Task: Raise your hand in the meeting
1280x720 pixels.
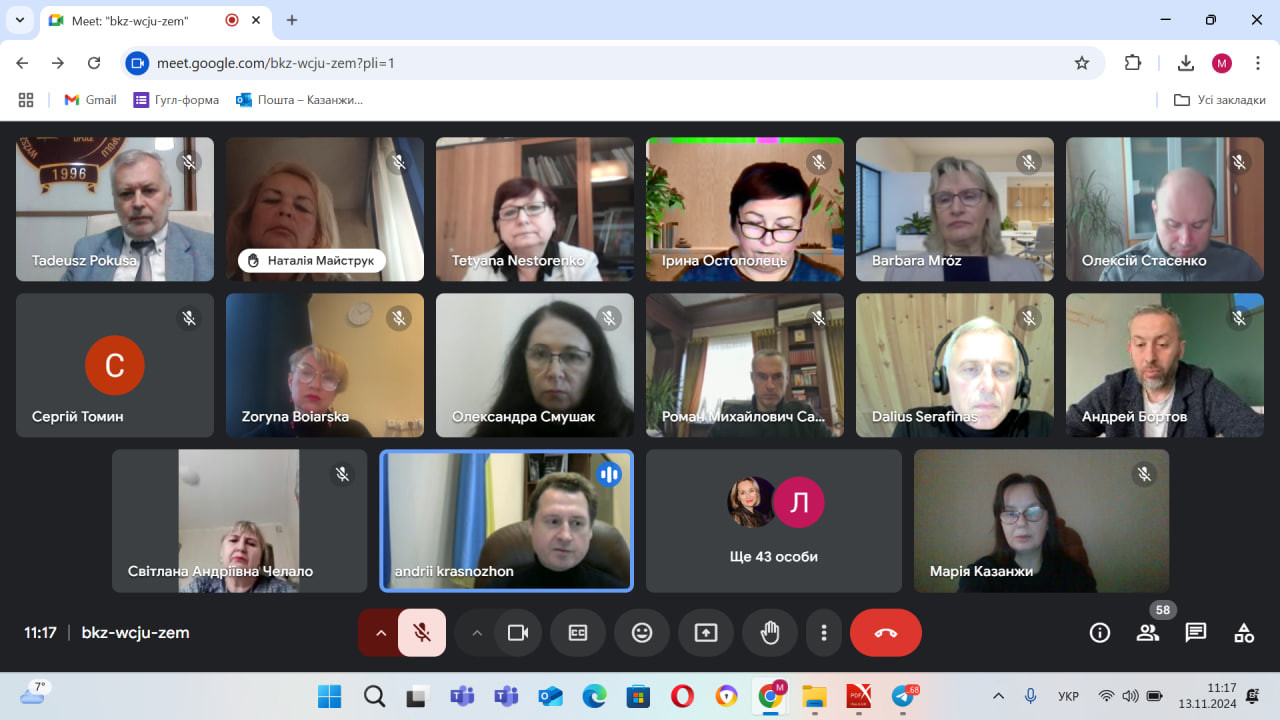Action: [770, 633]
